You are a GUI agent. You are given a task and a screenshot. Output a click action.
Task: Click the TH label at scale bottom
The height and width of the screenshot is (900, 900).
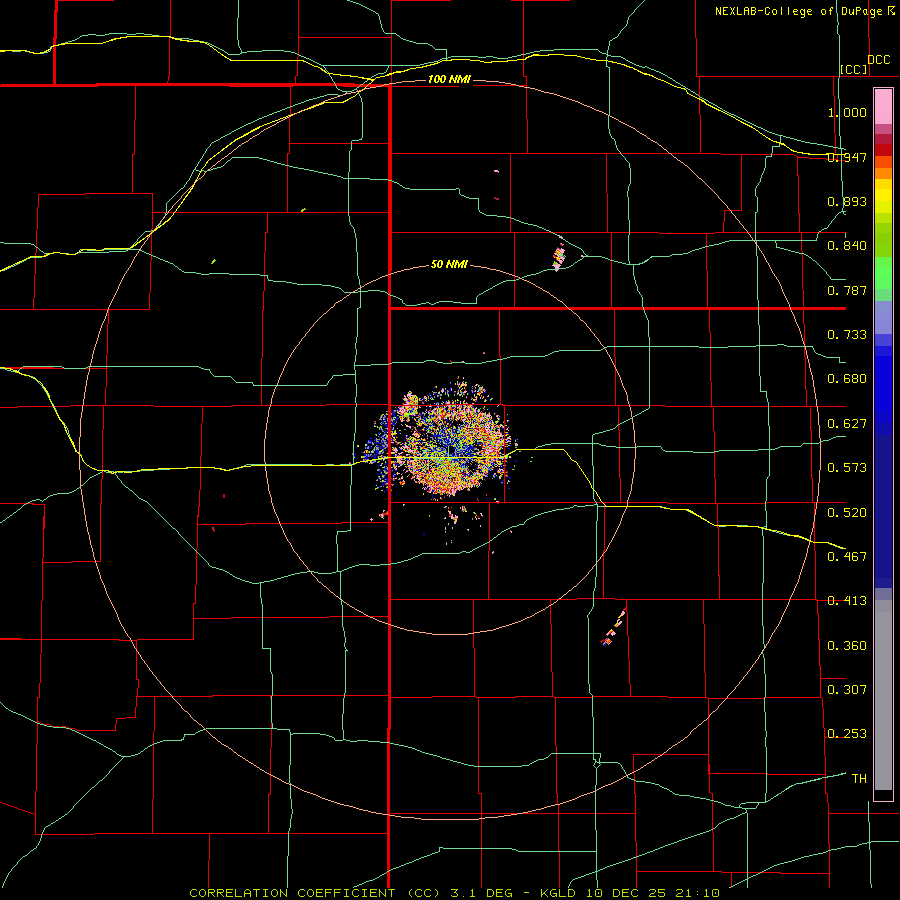859,779
